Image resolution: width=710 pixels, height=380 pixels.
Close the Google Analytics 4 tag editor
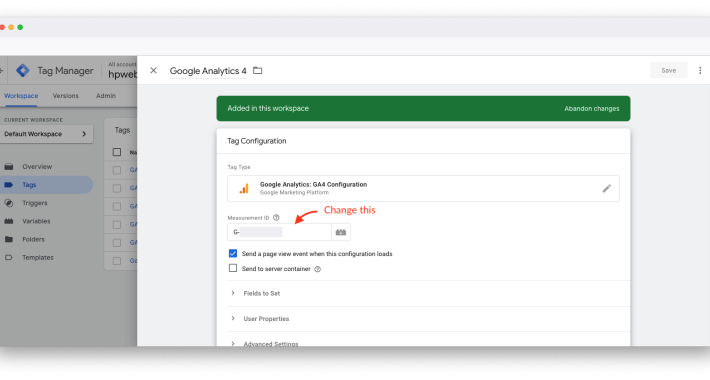click(154, 70)
